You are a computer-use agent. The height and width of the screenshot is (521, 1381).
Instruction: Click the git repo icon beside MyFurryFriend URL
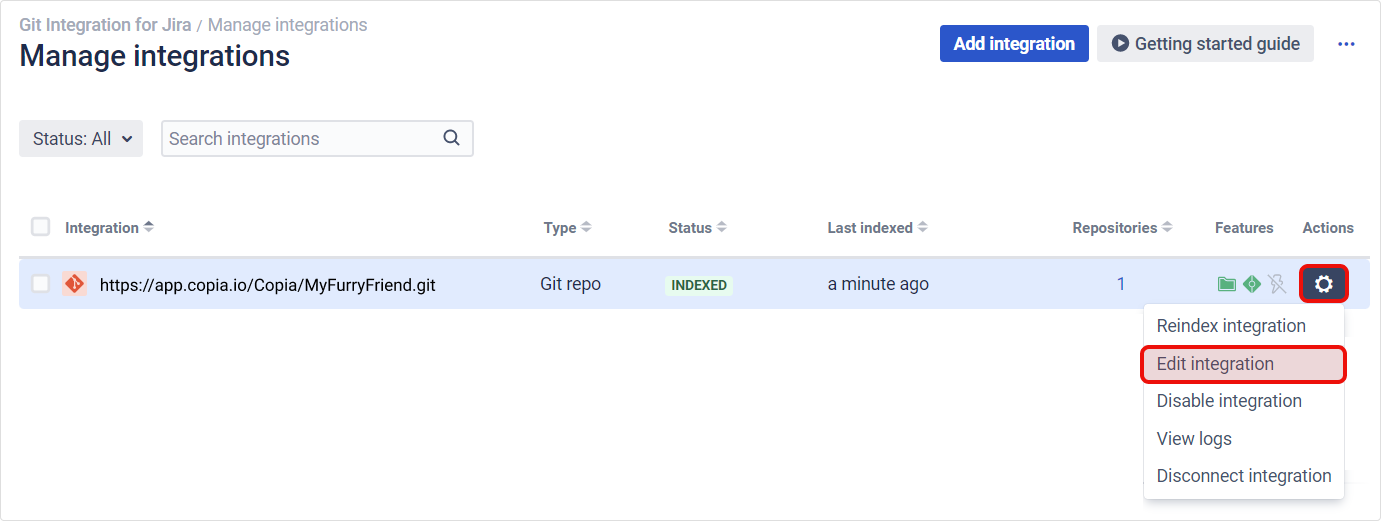74,284
